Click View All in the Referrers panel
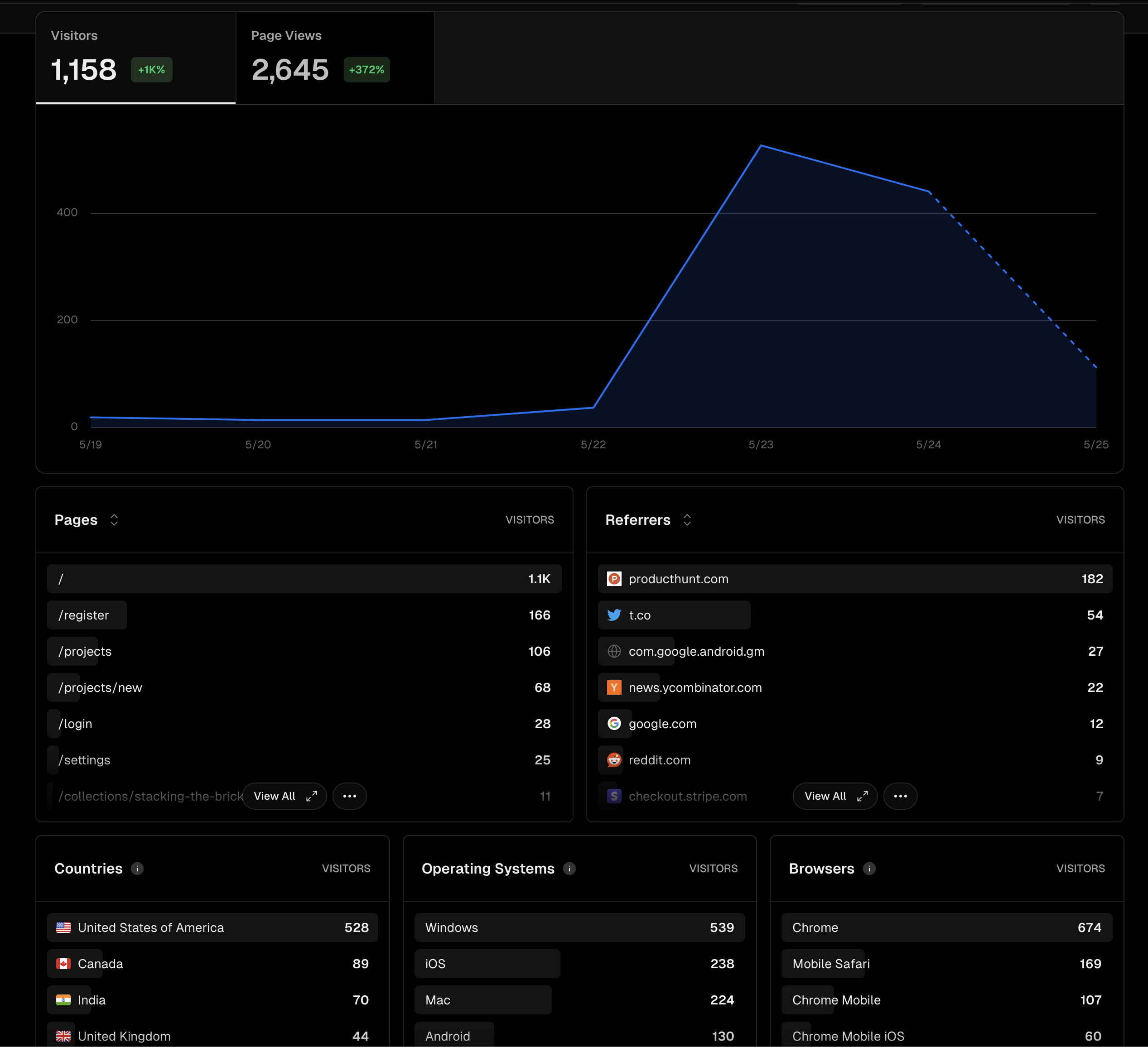Viewport: 1148px width, 1047px height. [835, 796]
